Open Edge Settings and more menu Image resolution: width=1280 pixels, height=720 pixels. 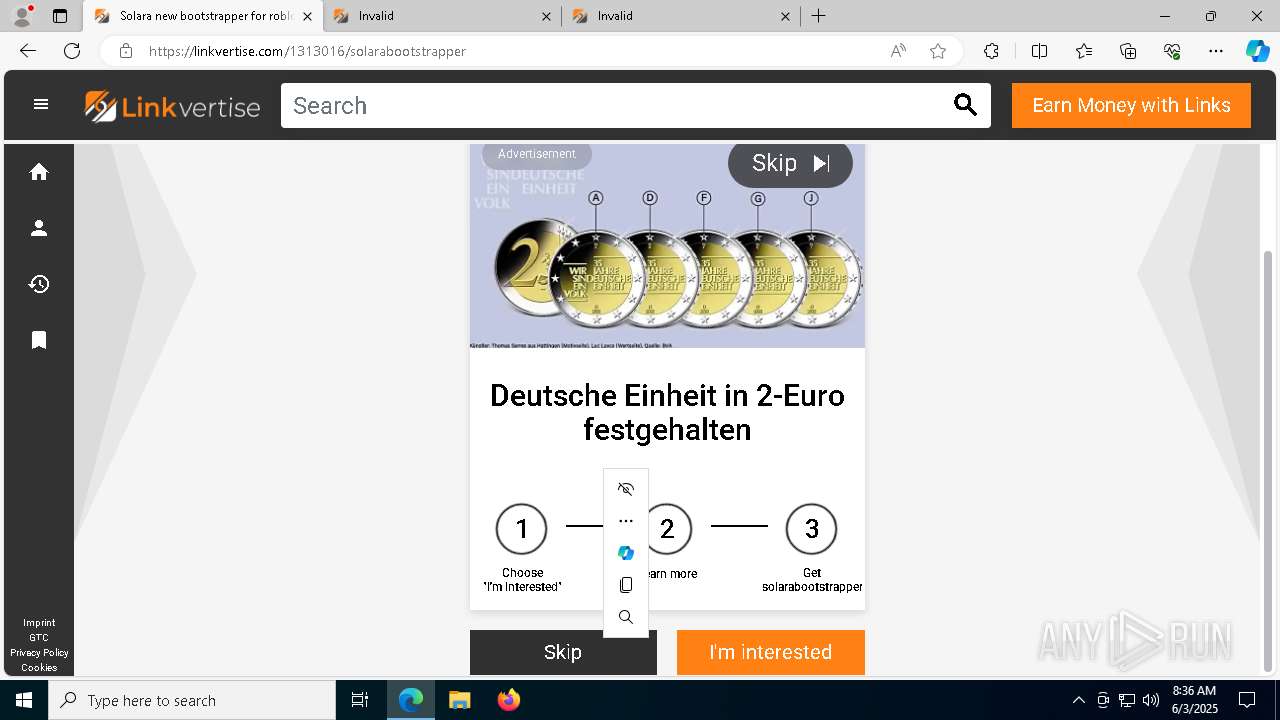(x=1216, y=51)
